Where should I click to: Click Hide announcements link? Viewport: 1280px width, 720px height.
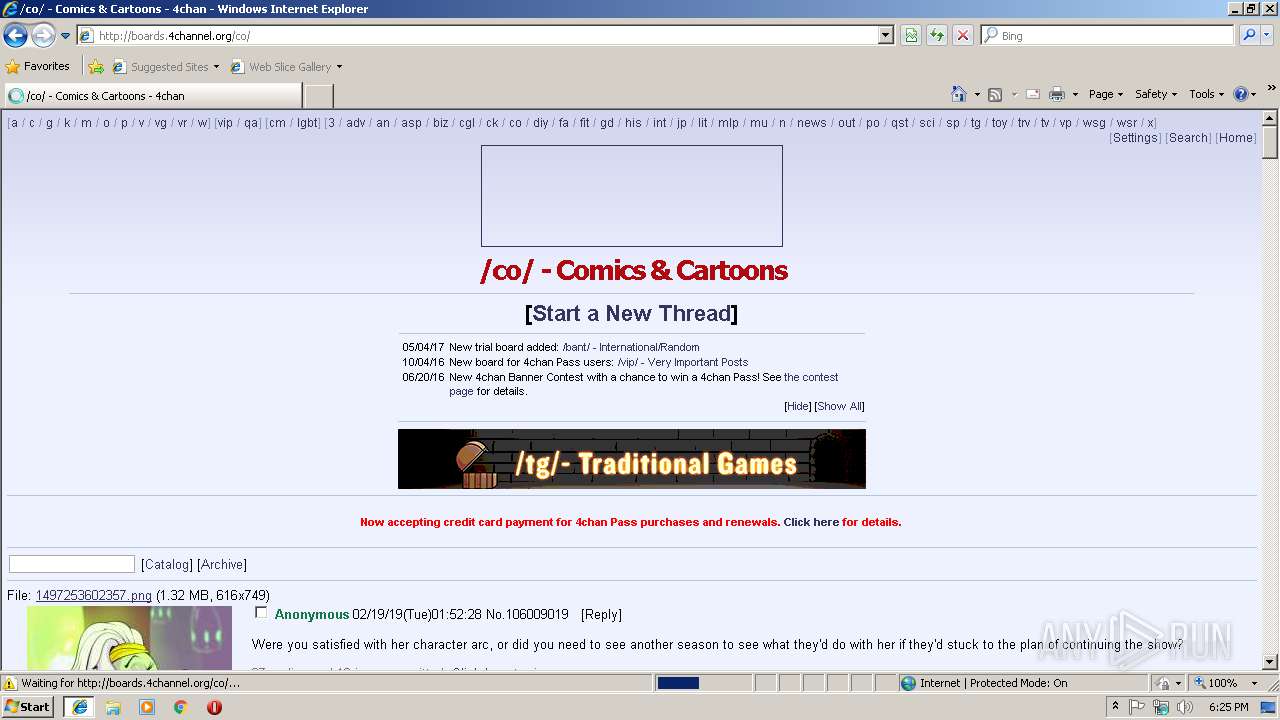[x=798, y=406]
